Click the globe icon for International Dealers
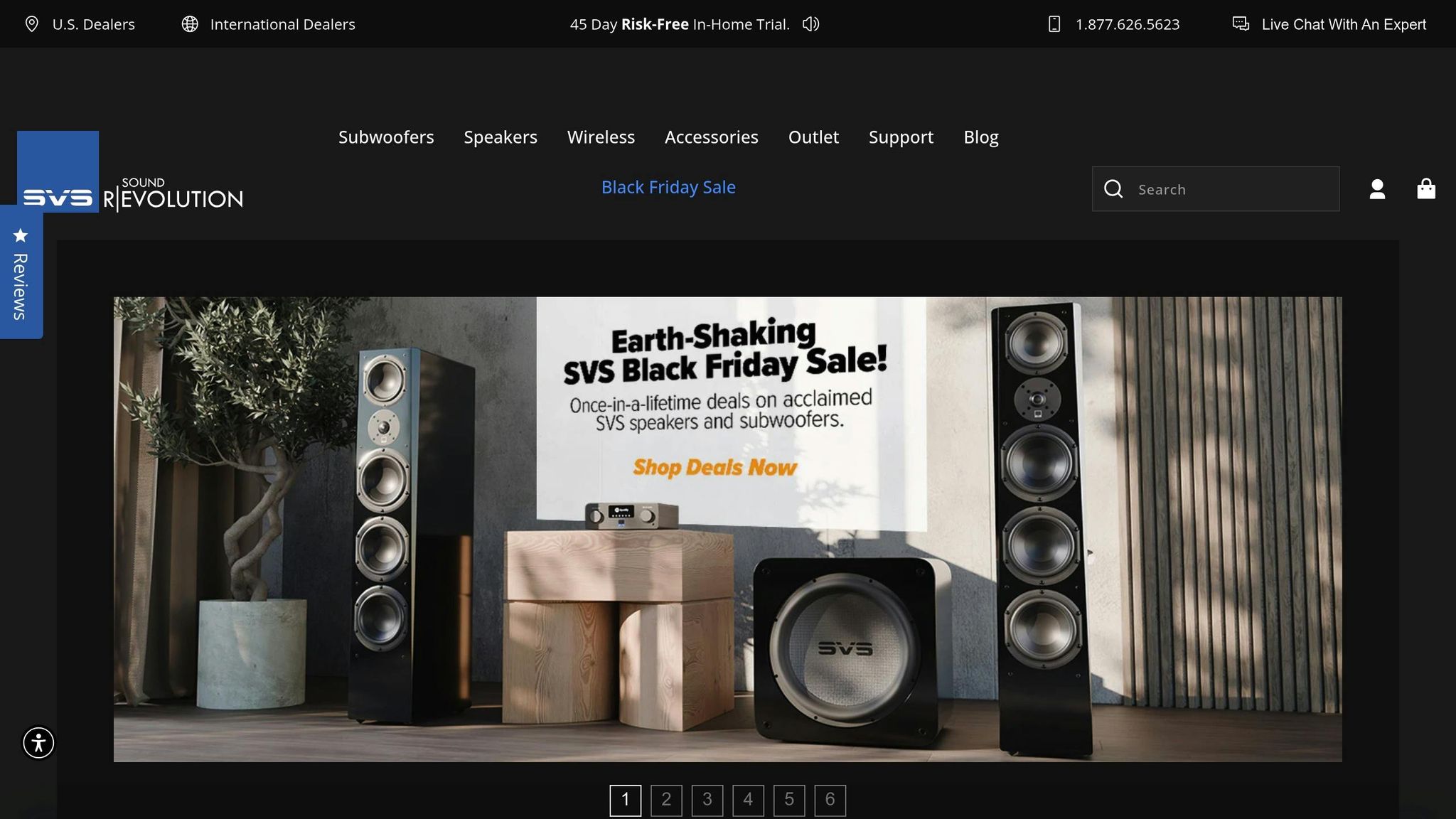Screen dimensions: 1456x819 click(x=190, y=24)
